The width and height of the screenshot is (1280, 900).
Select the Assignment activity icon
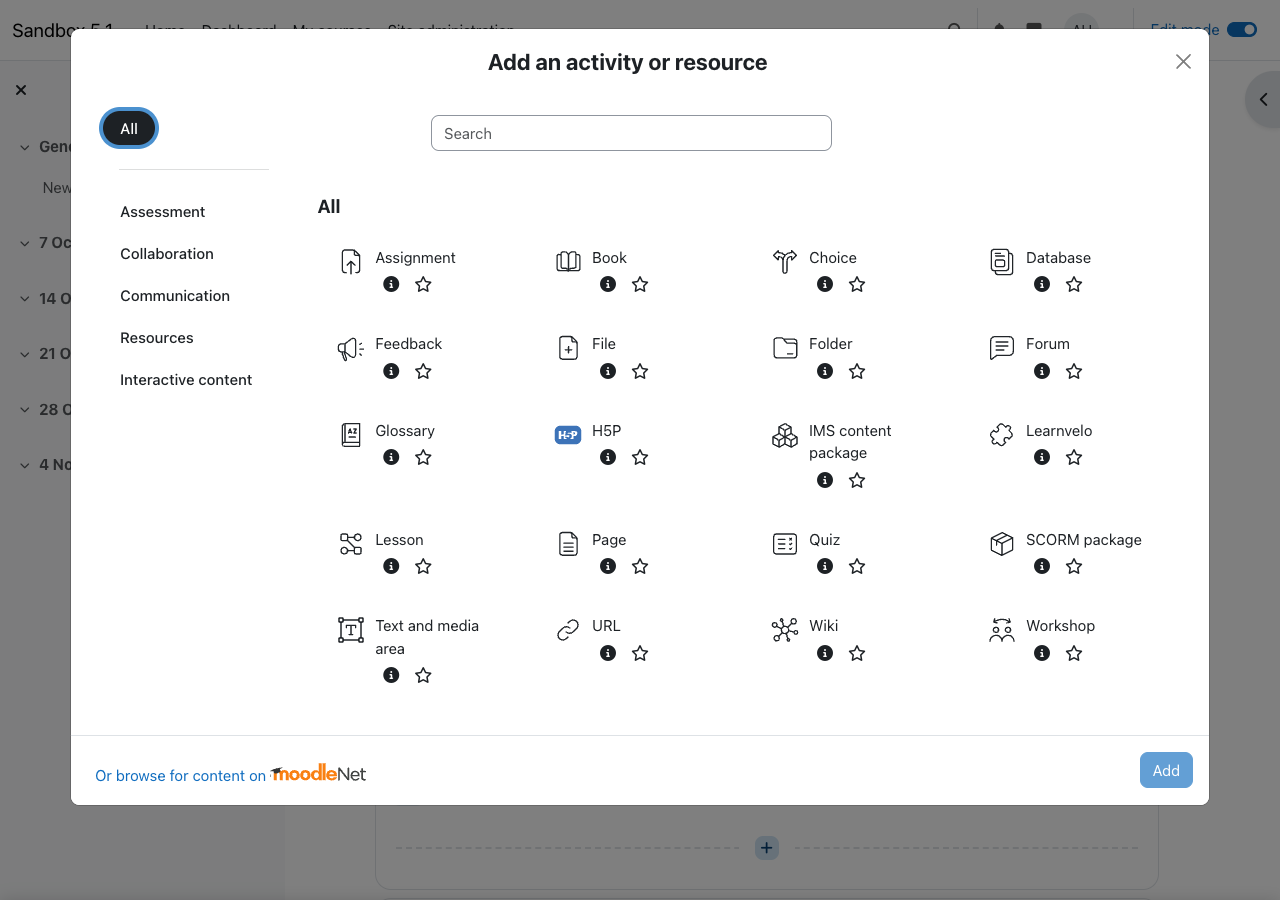[351, 261]
